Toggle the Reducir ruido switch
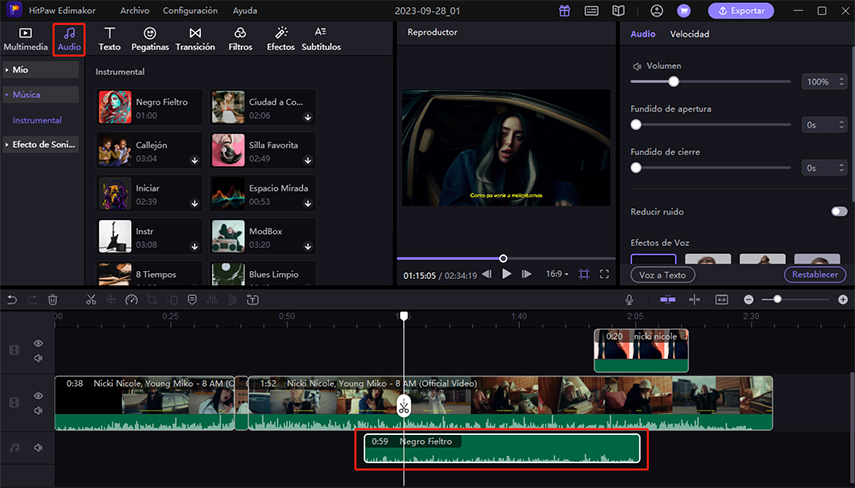This screenshot has height=488, width=855. [x=839, y=212]
